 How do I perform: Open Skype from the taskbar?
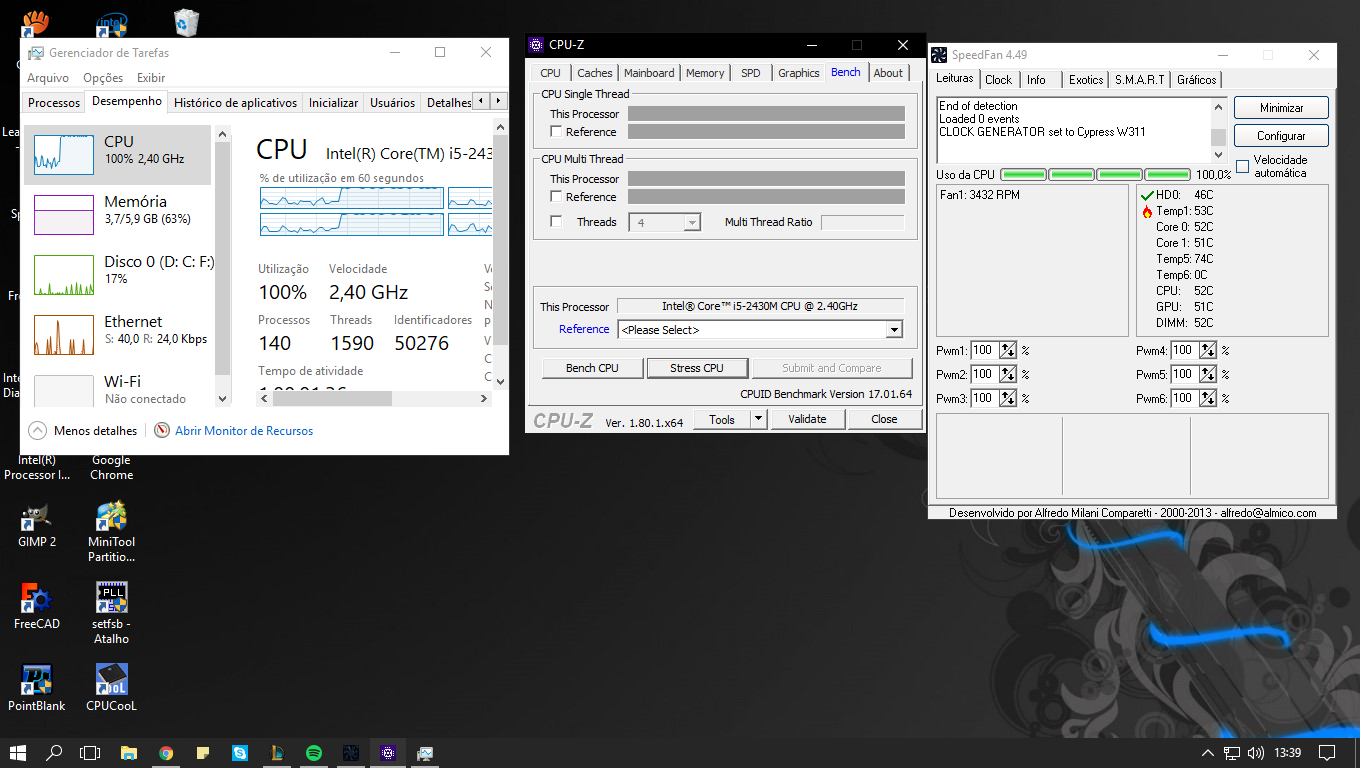(x=240, y=753)
